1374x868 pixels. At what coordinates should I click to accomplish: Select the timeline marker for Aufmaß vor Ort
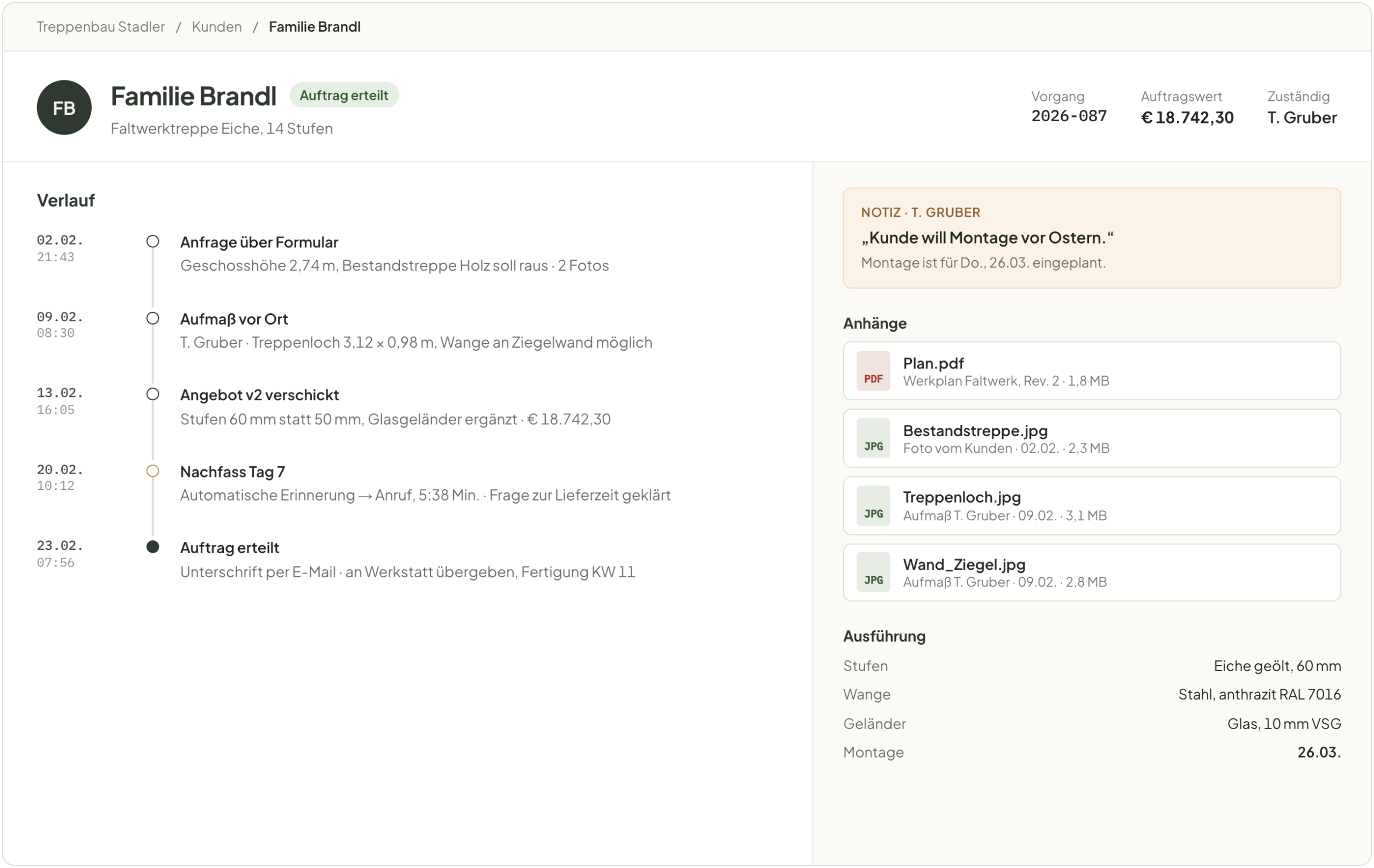(x=152, y=318)
